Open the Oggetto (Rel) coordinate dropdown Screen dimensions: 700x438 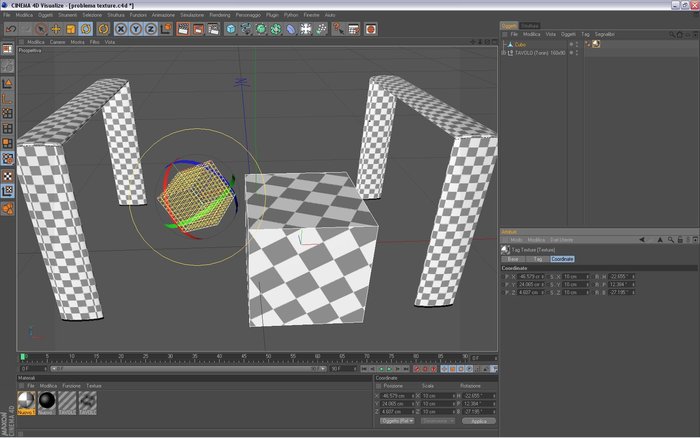point(397,421)
